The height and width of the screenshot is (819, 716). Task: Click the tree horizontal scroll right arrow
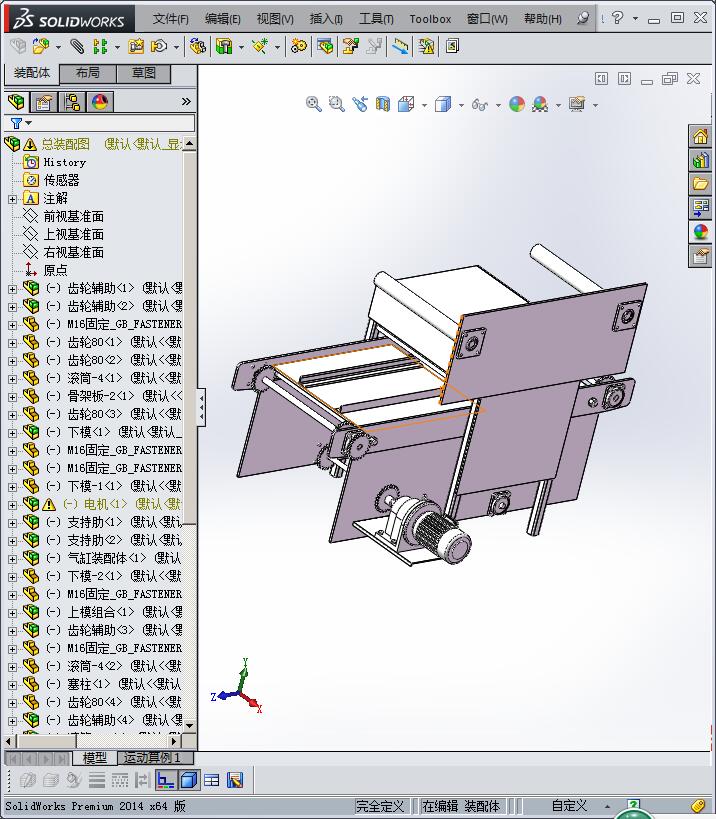[x=174, y=741]
